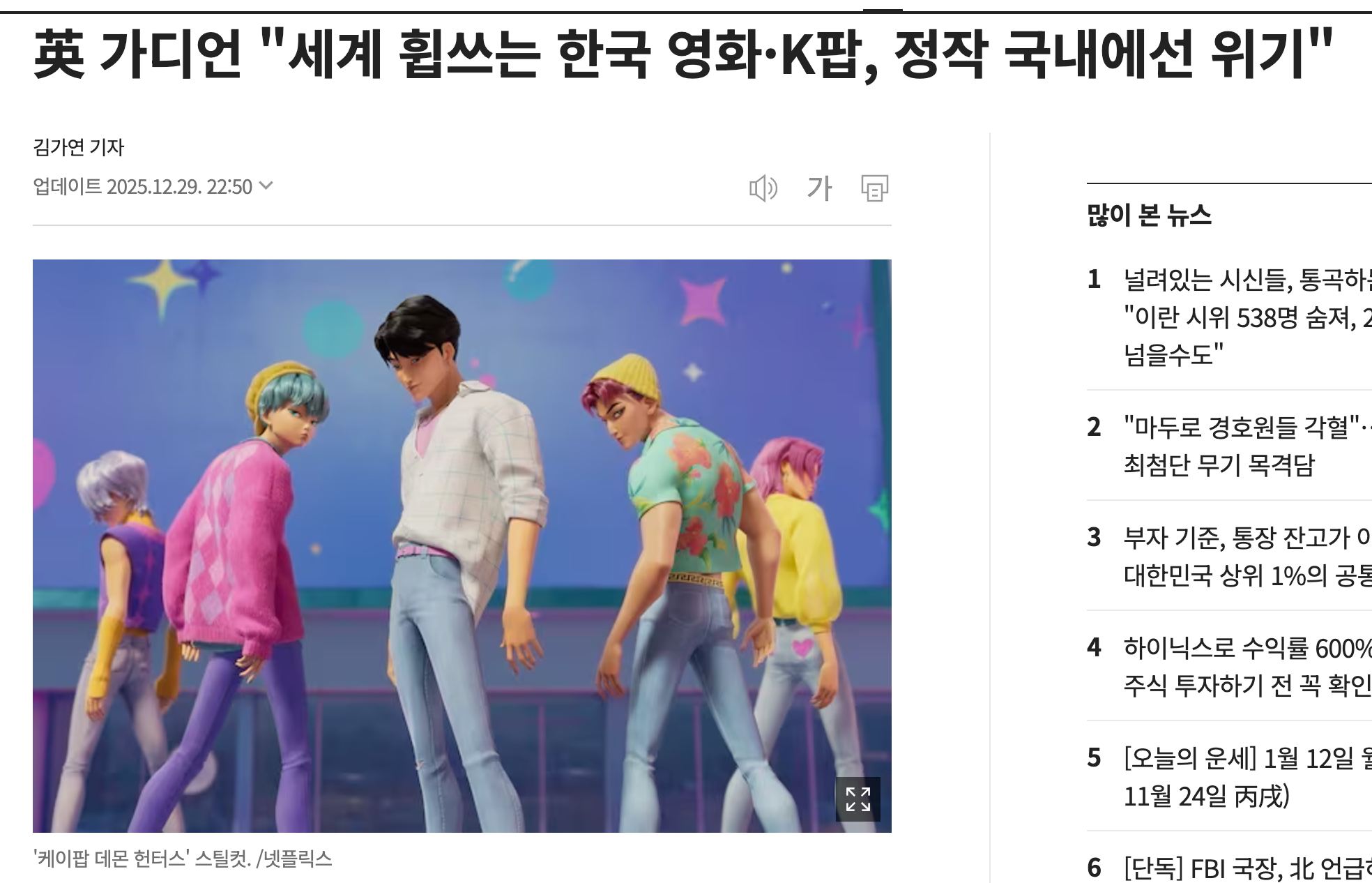Click the article headline about 가디언
Screen dimensions: 1372x883
(x=683, y=54)
